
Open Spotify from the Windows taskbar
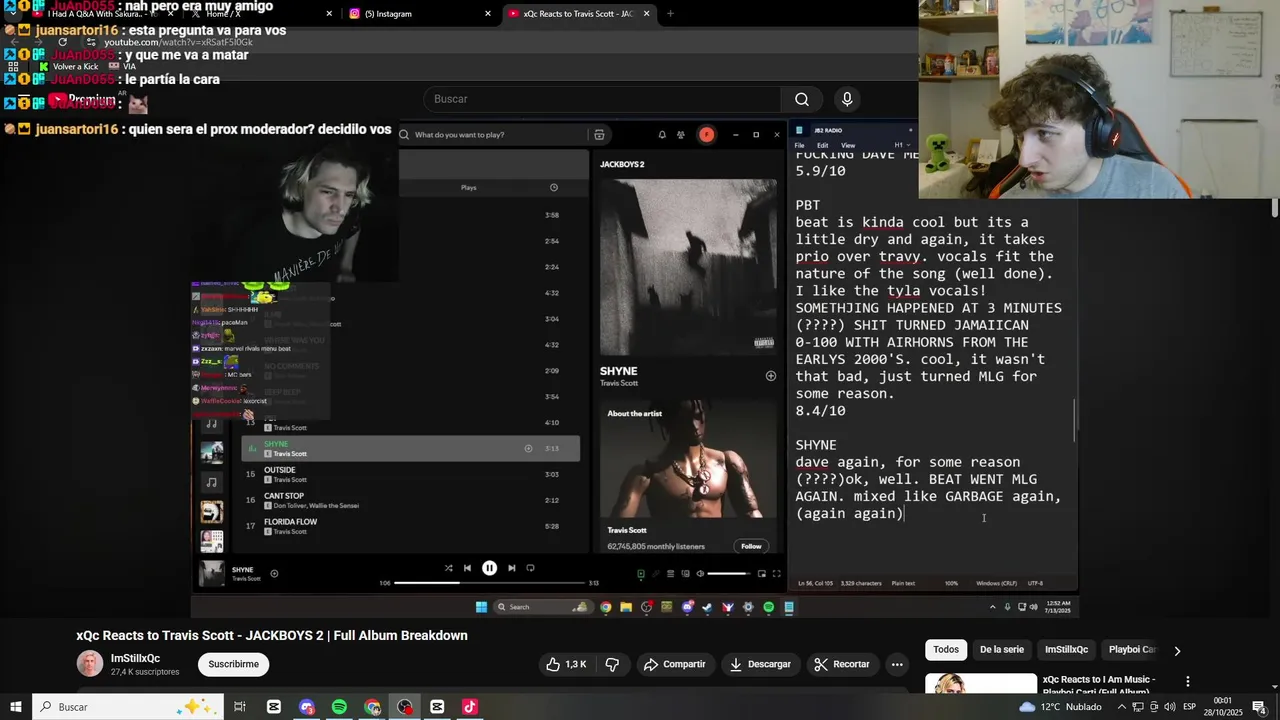pyautogui.click(x=339, y=707)
